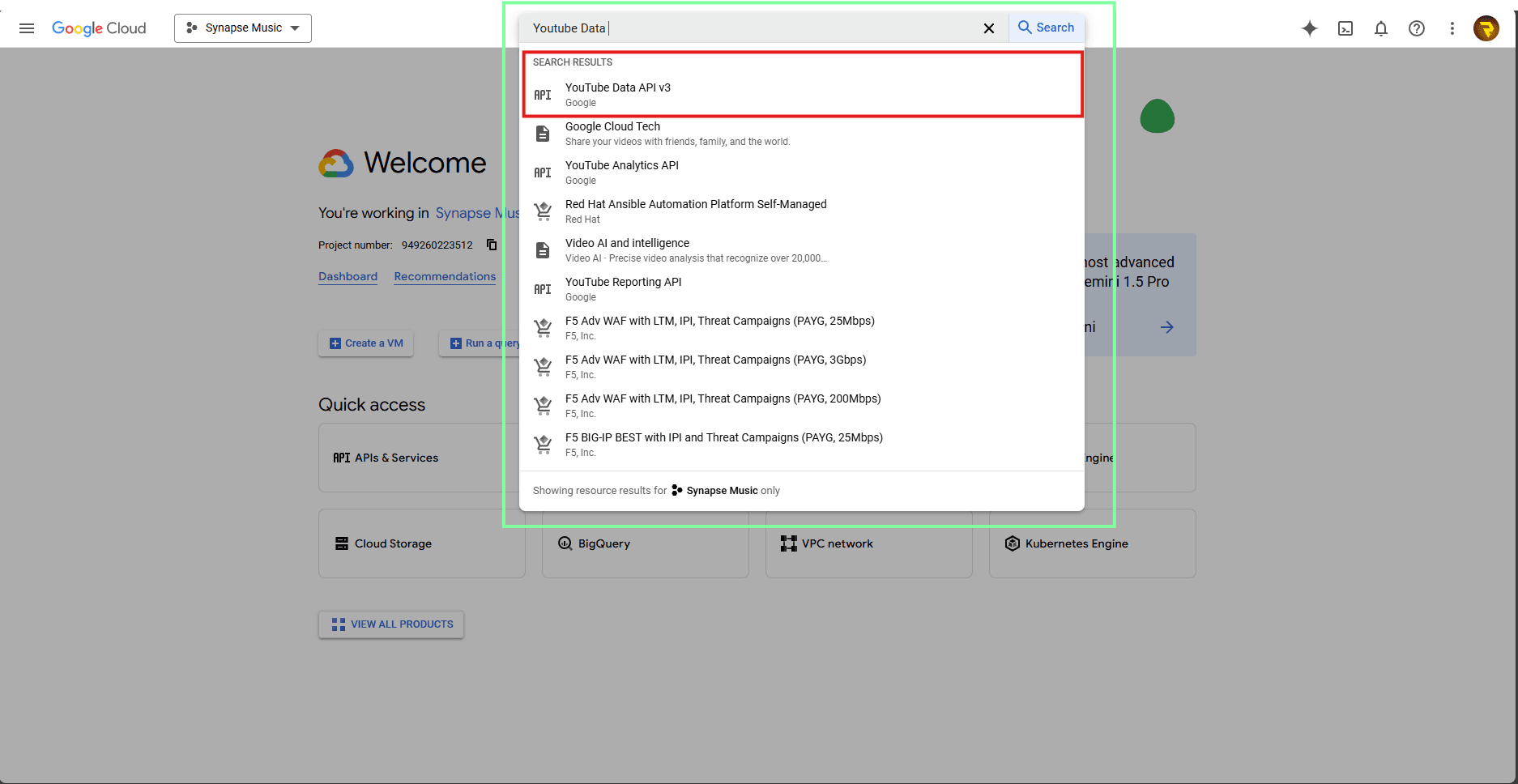Open the three-dot settings menu
This screenshot has height=784, width=1518.
coord(1452,28)
